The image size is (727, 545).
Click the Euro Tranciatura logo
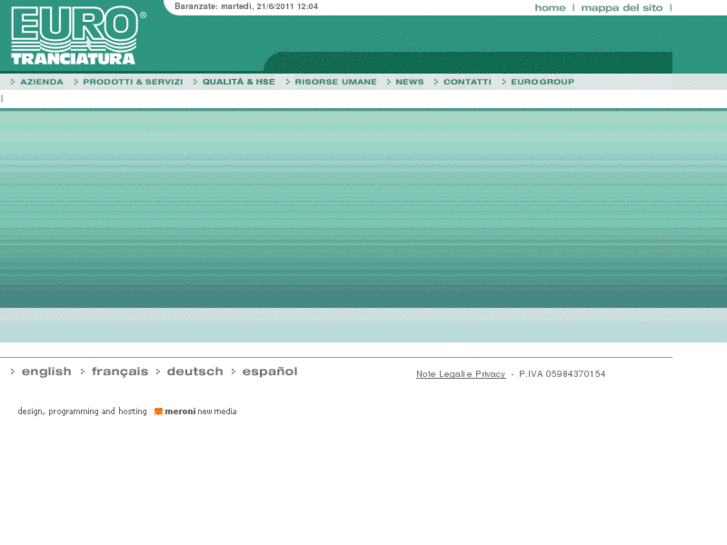click(x=78, y=36)
